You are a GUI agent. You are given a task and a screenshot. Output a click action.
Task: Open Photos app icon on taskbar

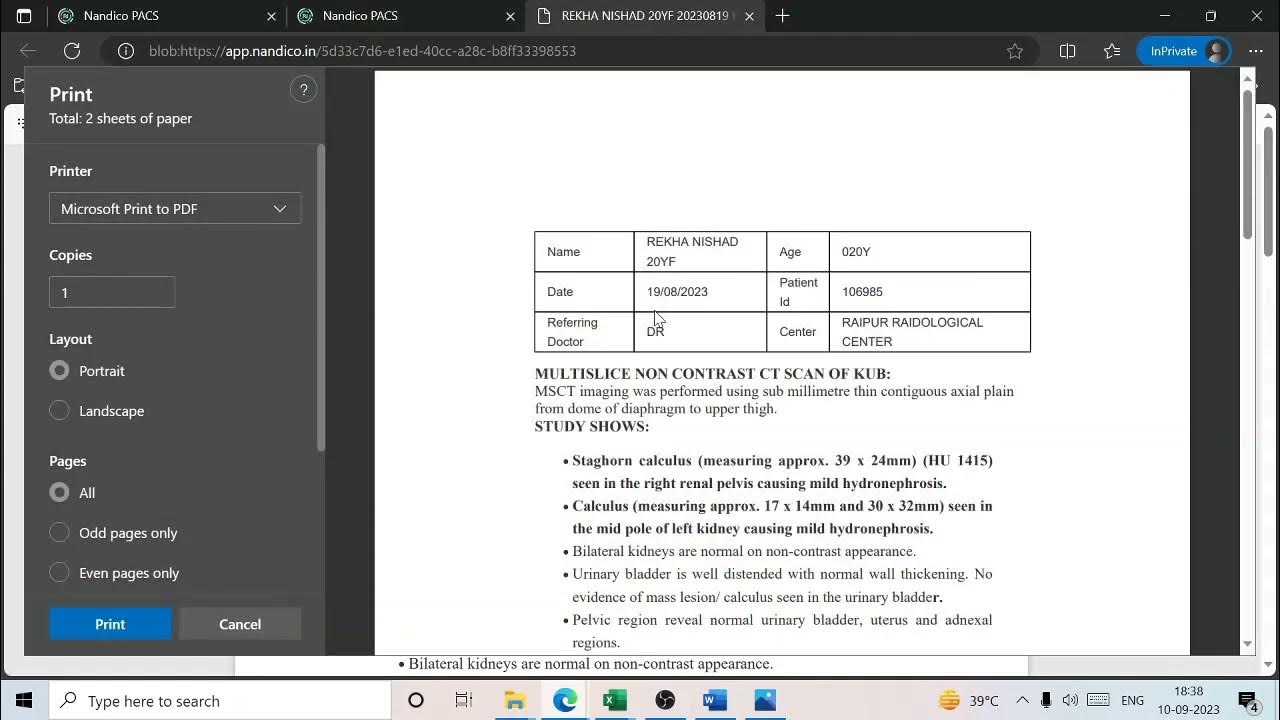(765, 700)
